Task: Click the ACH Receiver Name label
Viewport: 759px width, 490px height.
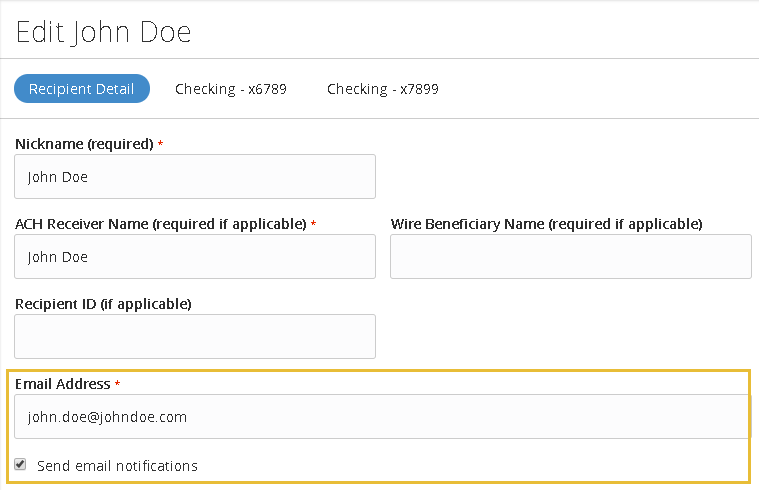Action: pos(160,224)
